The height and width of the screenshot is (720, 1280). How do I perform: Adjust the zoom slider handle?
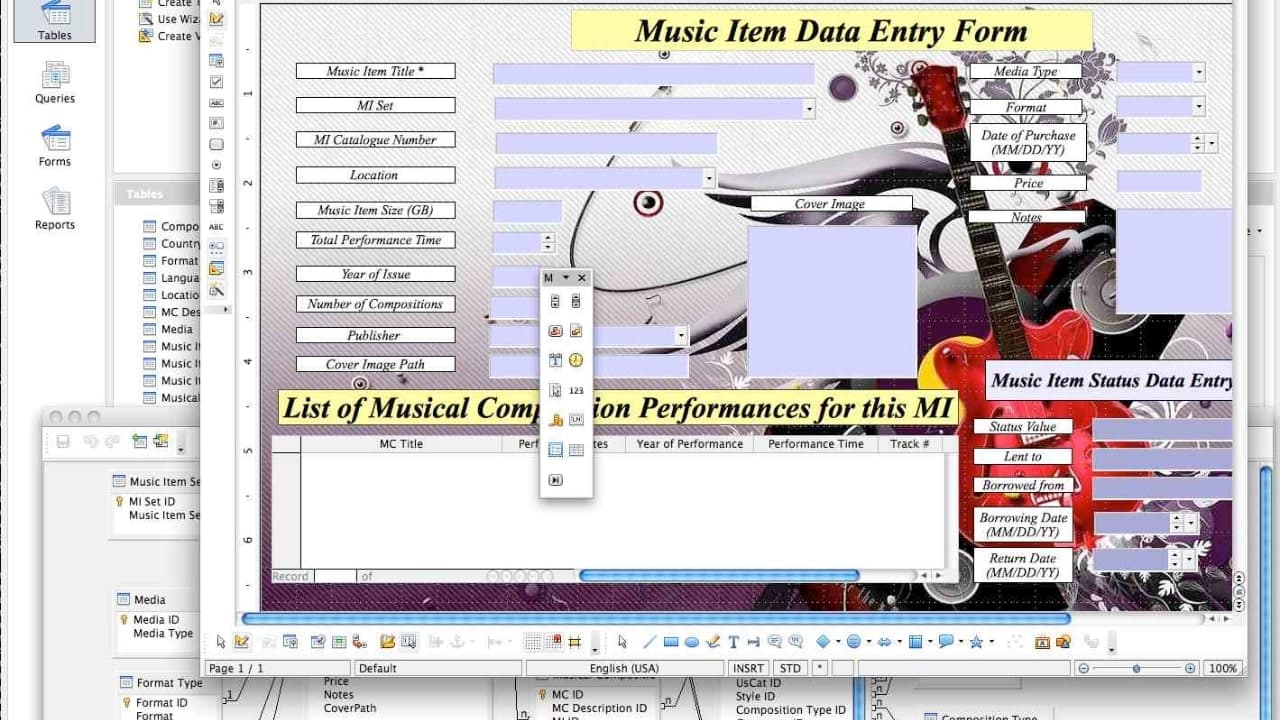point(1136,668)
